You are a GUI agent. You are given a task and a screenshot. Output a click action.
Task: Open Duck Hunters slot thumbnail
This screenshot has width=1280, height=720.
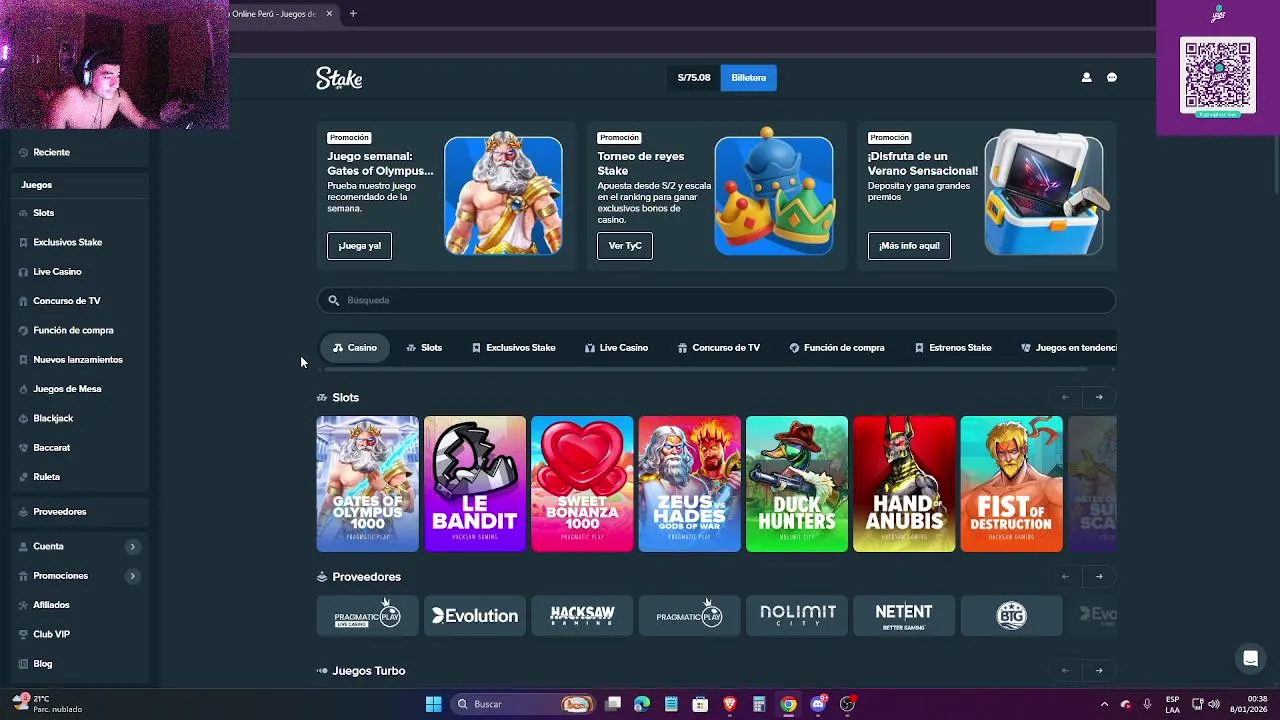pyautogui.click(x=797, y=484)
